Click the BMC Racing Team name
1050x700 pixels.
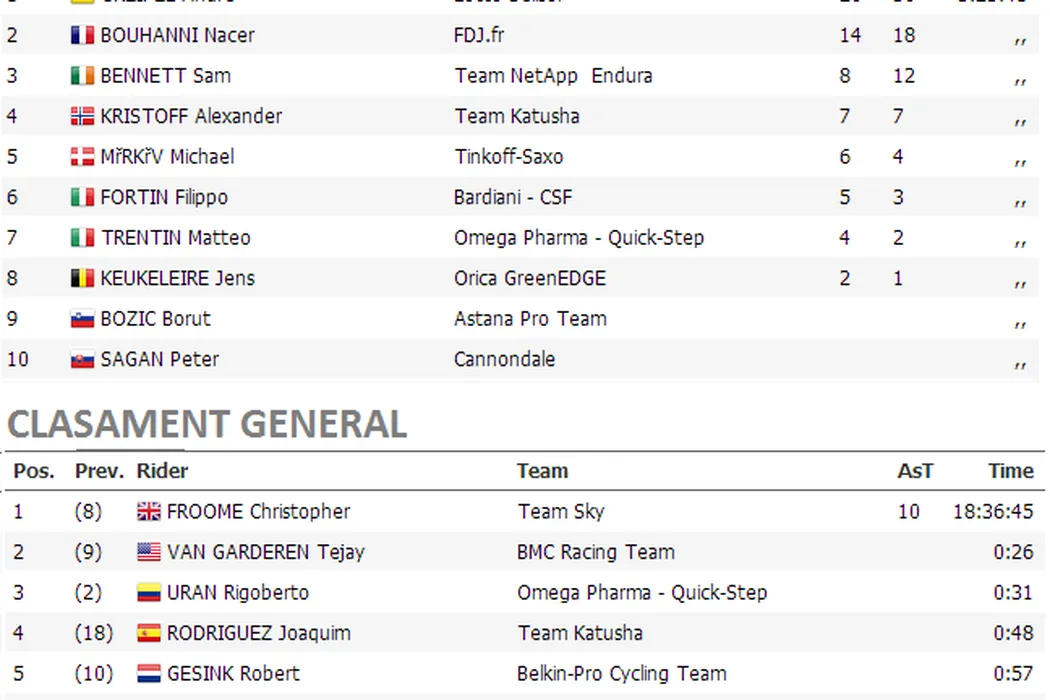[x=595, y=552]
